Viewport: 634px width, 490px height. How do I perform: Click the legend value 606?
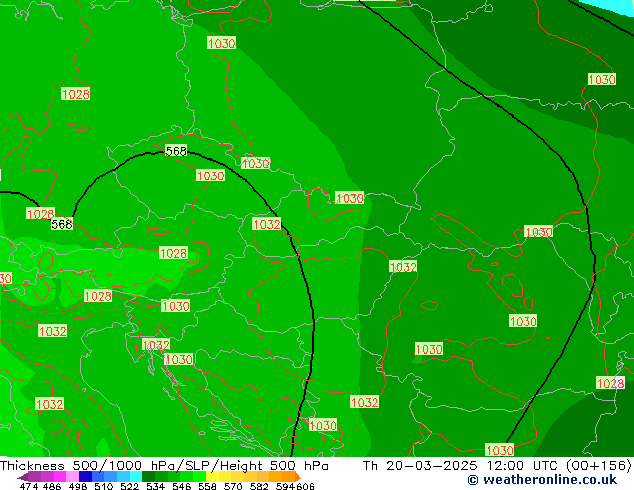(304, 486)
